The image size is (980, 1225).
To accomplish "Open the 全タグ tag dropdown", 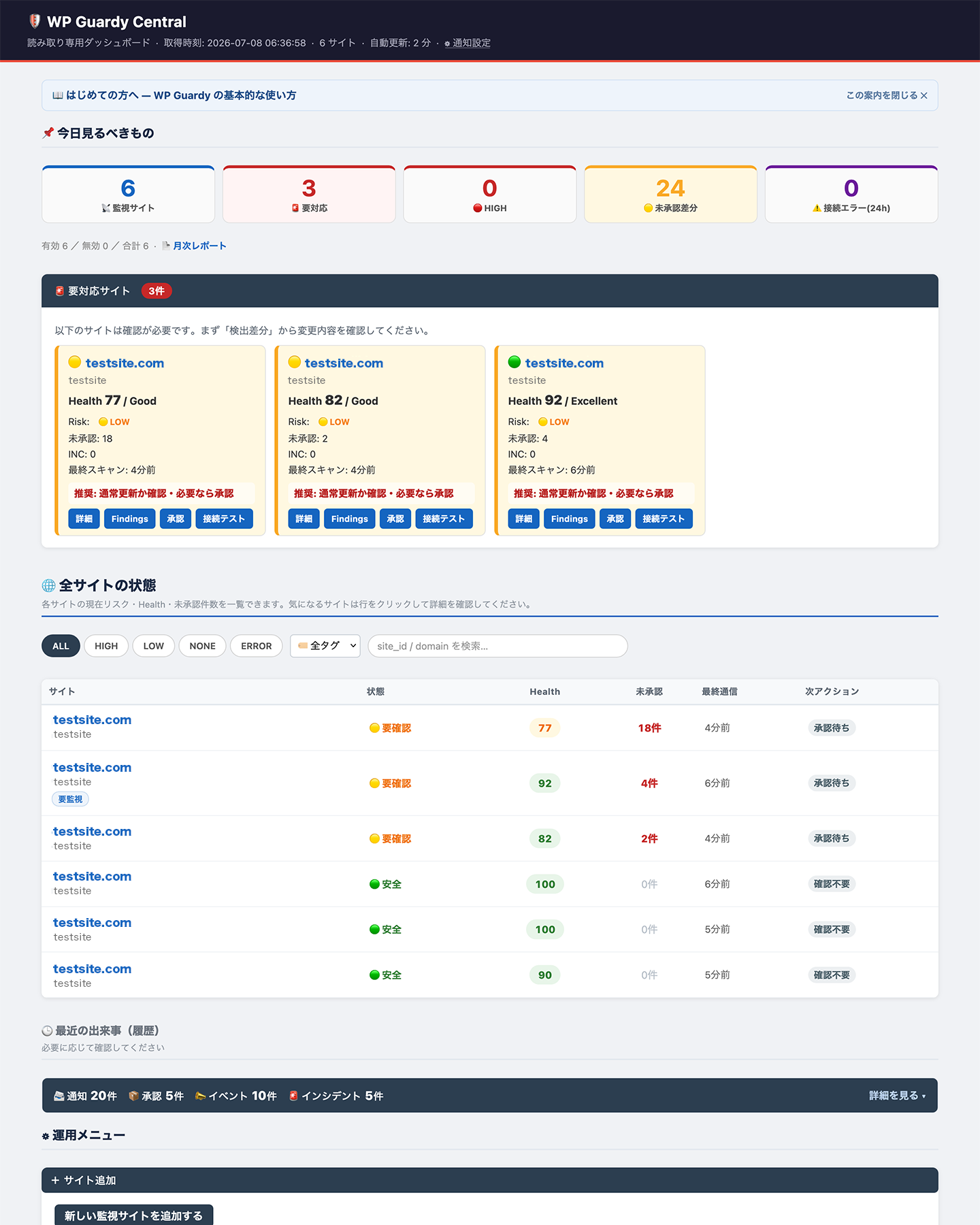I will coord(325,646).
